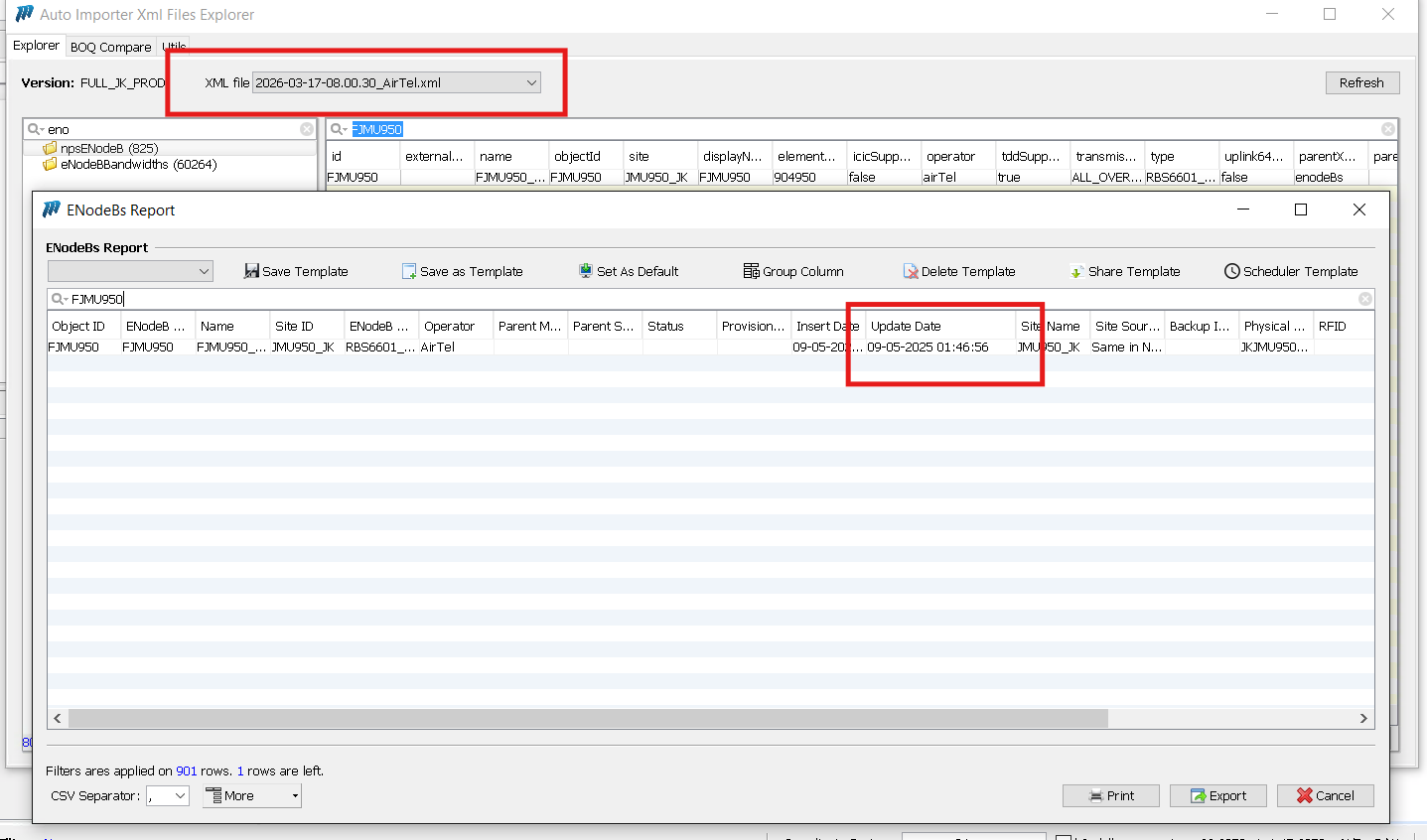1427x840 pixels.
Task: Open the Scheduler Template clock icon
Action: tap(1232, 271)
